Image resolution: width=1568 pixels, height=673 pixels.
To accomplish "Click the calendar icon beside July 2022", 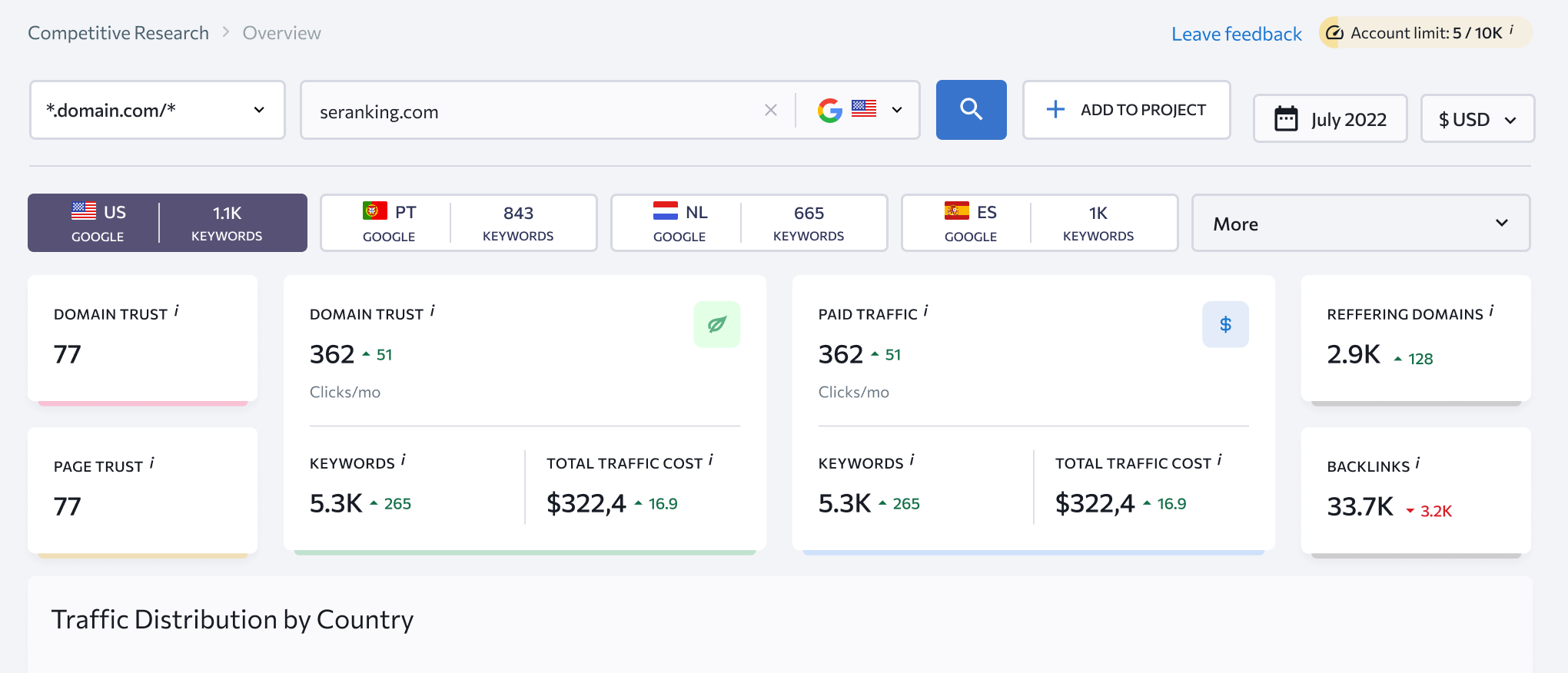I will [1286, 119].
